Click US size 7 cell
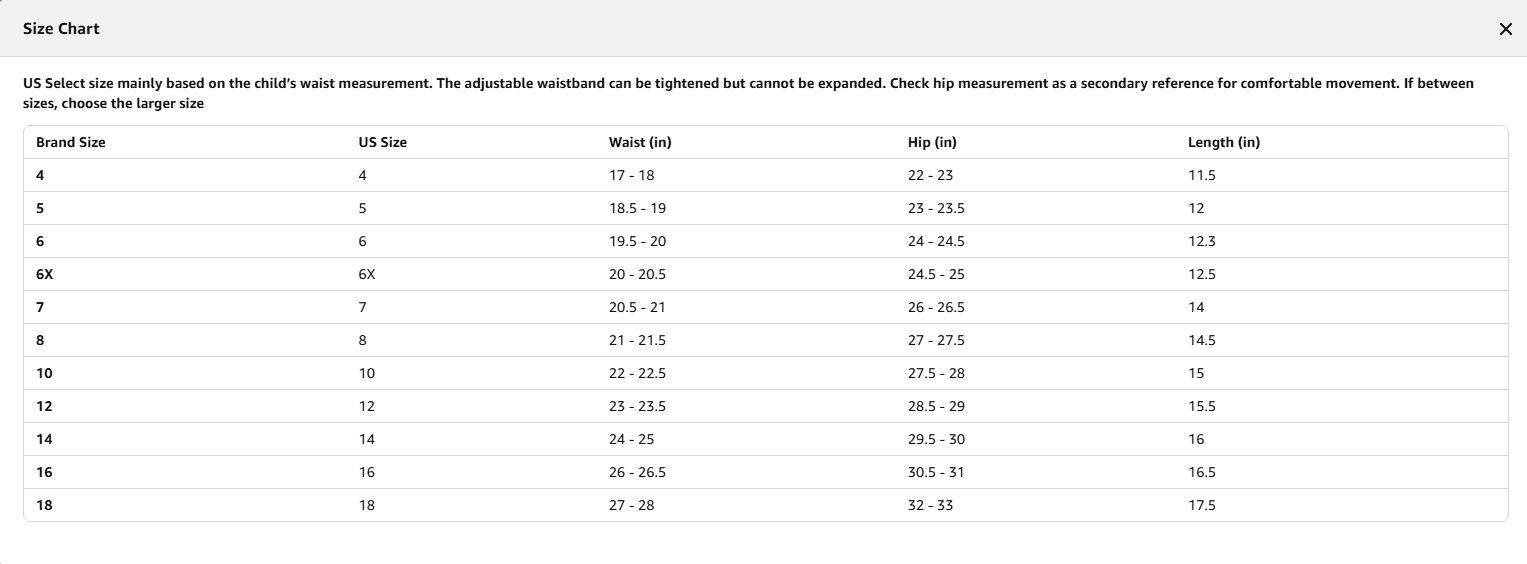Image resolution: width=1527 pixels, height=564 pixels. pos(363,307)
